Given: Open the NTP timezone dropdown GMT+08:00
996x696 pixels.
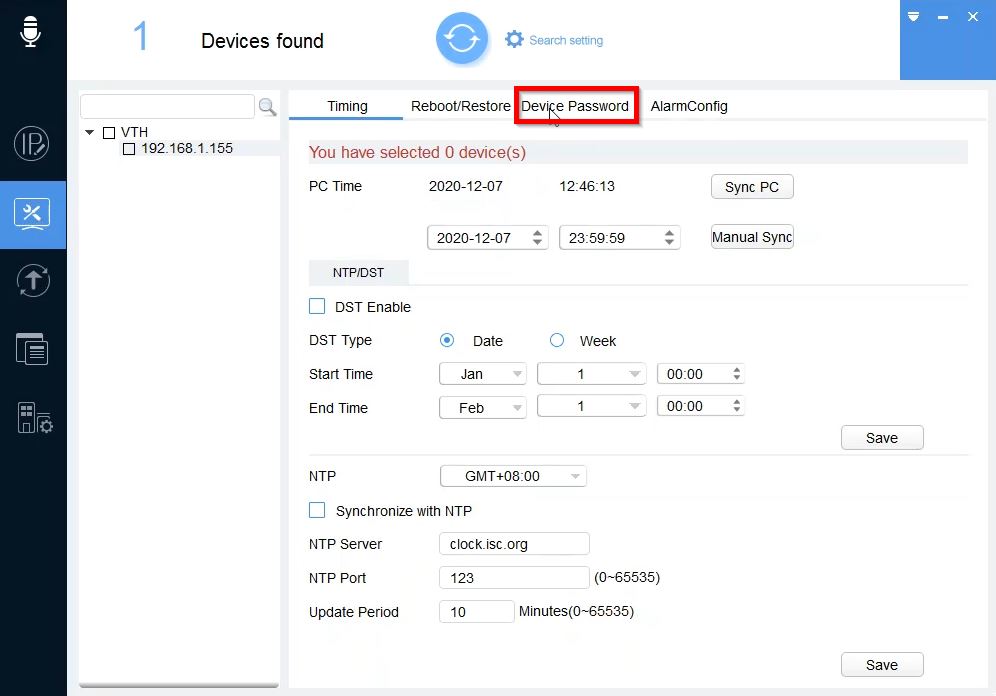Looking at the screenshot, I should tap(513, 476).
